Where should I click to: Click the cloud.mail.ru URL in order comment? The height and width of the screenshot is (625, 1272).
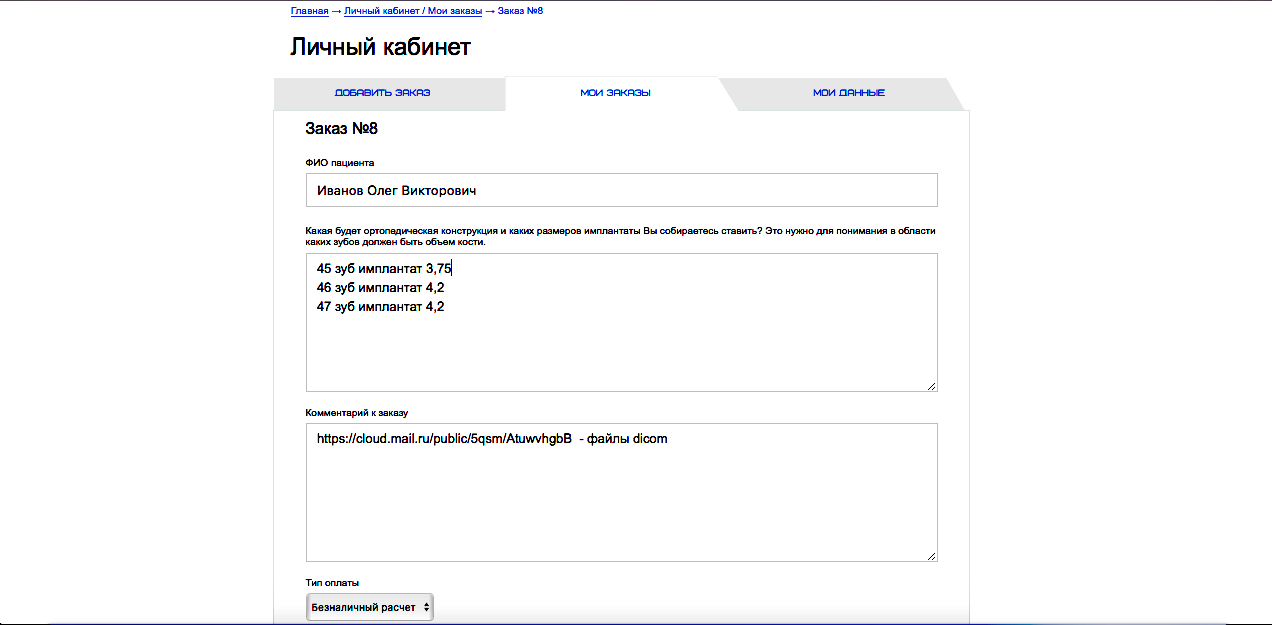(x=443, y=439)
